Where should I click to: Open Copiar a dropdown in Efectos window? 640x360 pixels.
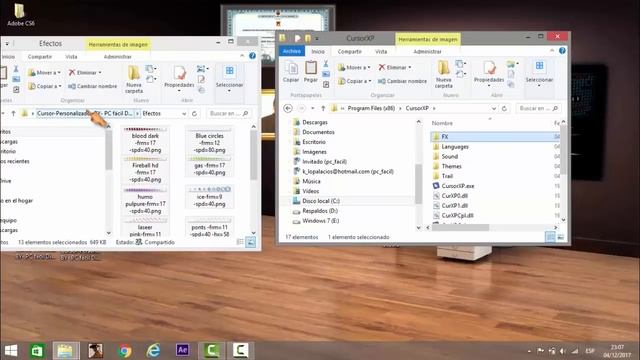coord(44,86)
